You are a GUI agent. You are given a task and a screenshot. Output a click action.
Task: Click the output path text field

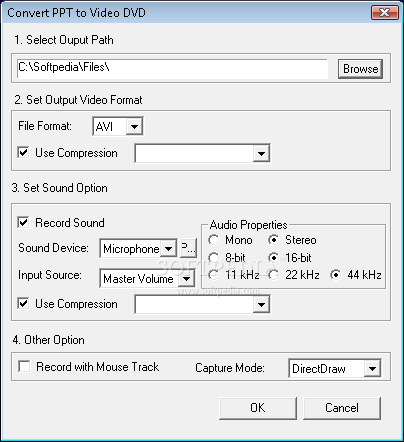pos(172,69)
